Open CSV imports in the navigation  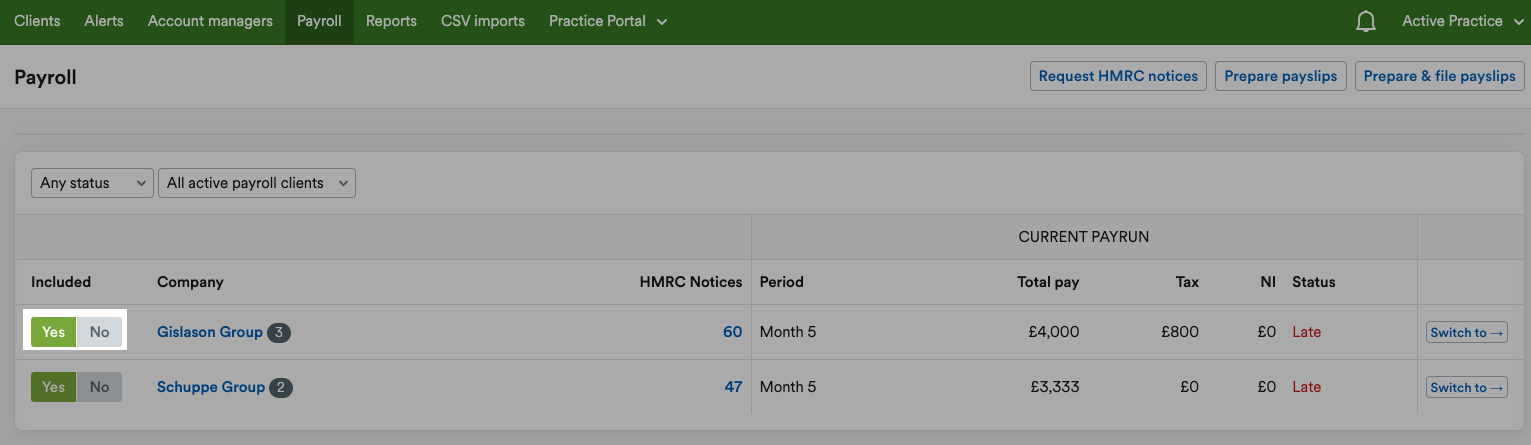pos(483,21)
